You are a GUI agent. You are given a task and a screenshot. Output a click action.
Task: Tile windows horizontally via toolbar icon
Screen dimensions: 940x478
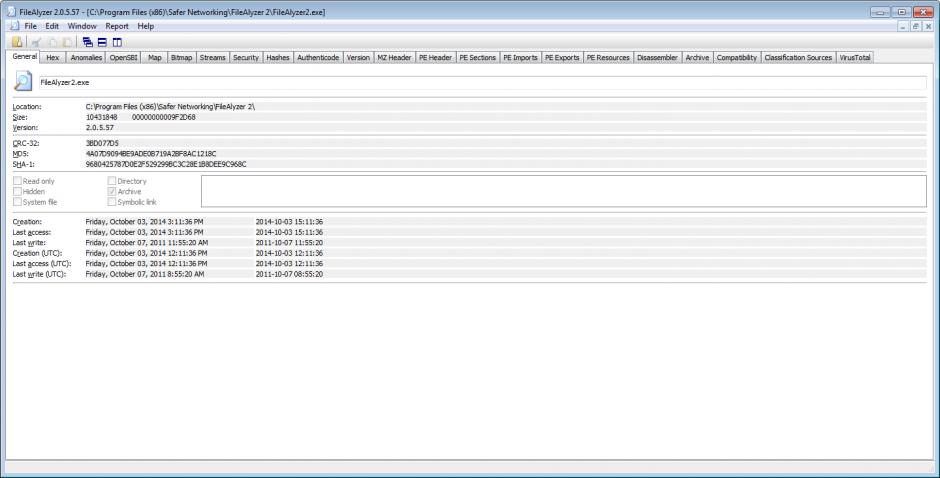pyautogui.click(x=103, y=42)
